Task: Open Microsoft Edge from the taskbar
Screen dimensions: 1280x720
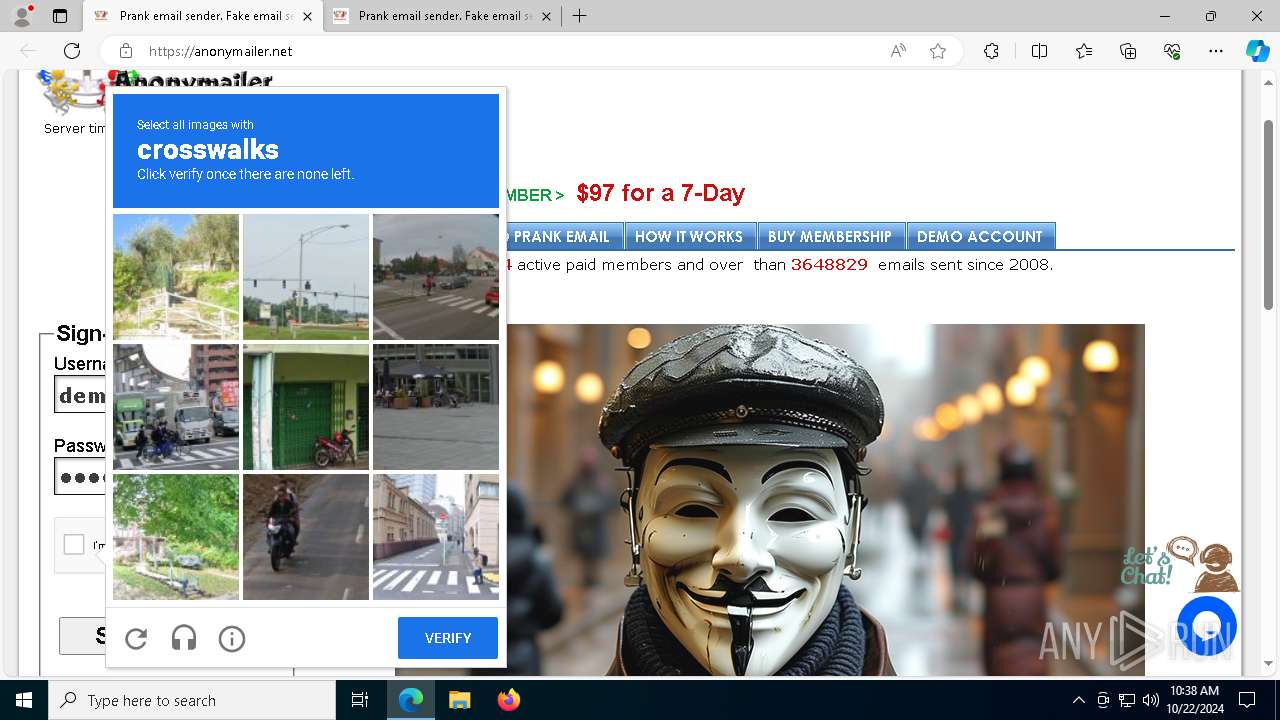Action: (411, 700)
